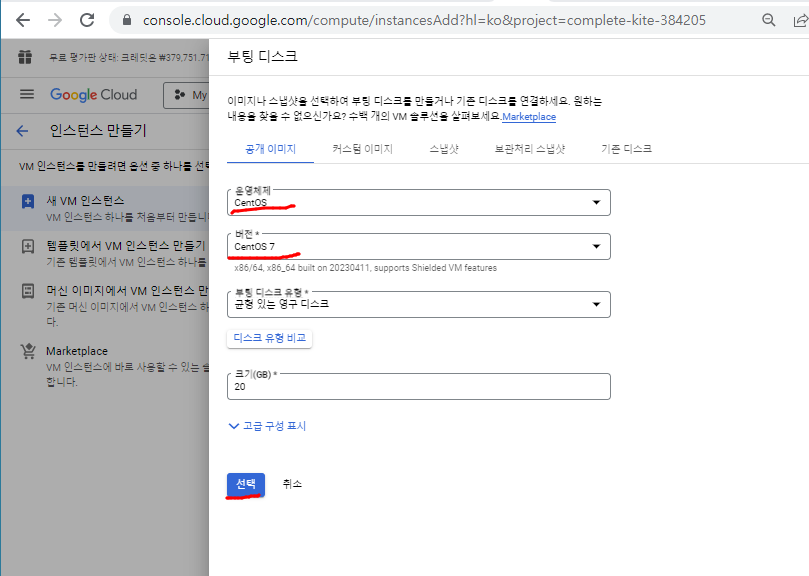Open the My project selector button

[x=187, y=95]
